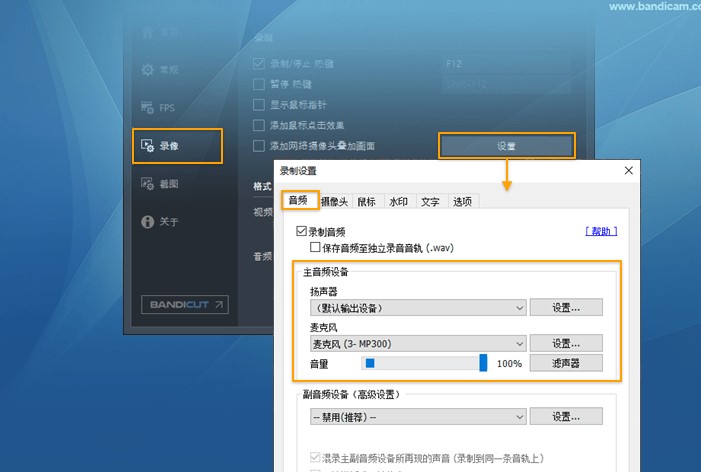Select the 录像 video sidebar item
The height and width of the screenshot is (472, 701).
coord(177,146)
